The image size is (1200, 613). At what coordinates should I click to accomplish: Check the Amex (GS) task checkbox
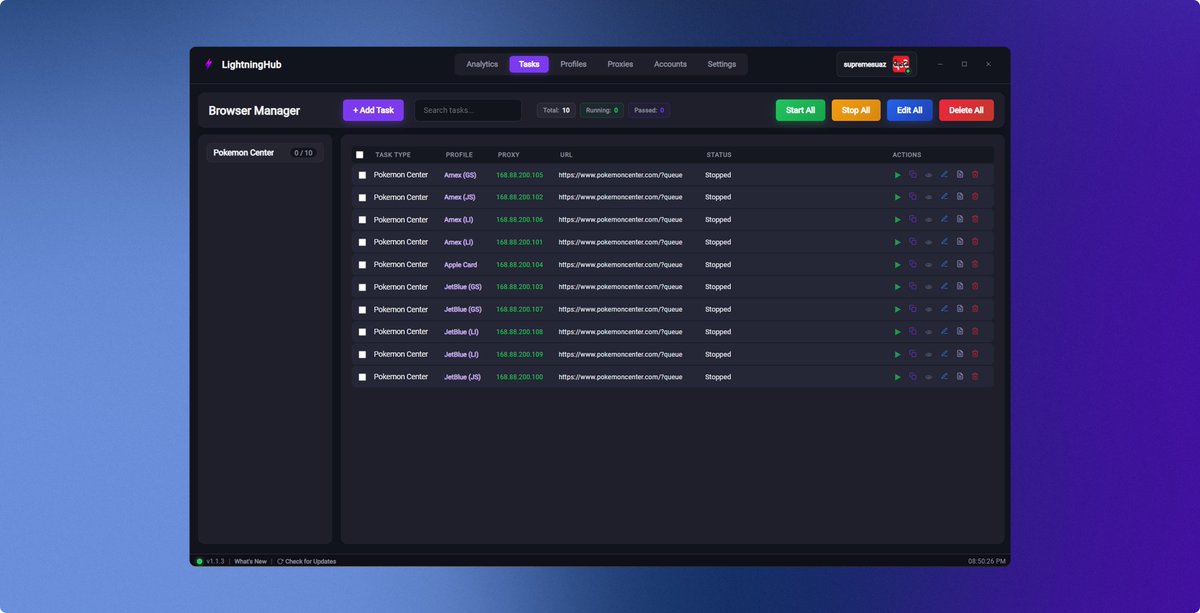(x=362, y=175)
